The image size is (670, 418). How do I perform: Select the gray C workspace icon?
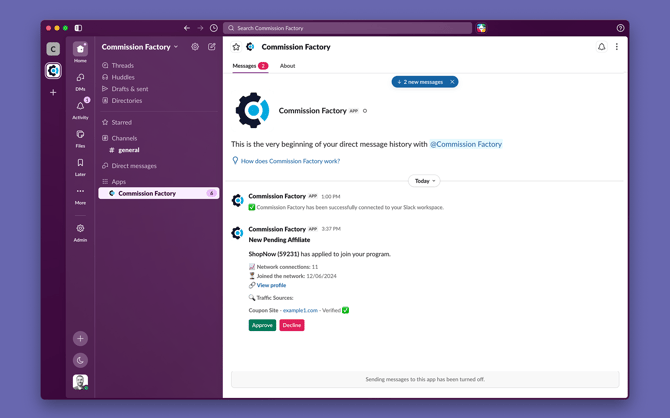[x=53, y=49]
